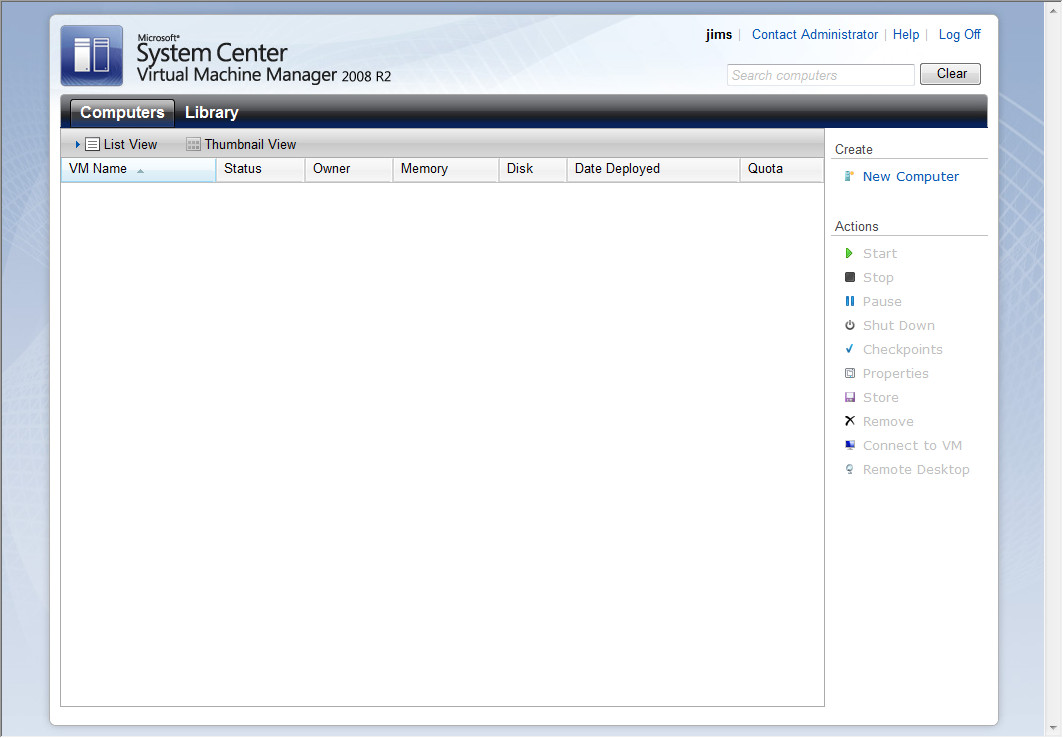Screen dimensions: 1063x738
Task: Click the Remove X icon
Action: click(850, 422)
